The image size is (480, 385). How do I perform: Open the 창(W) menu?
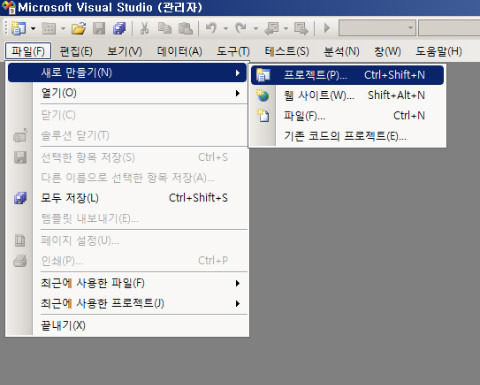pos(387,51)
